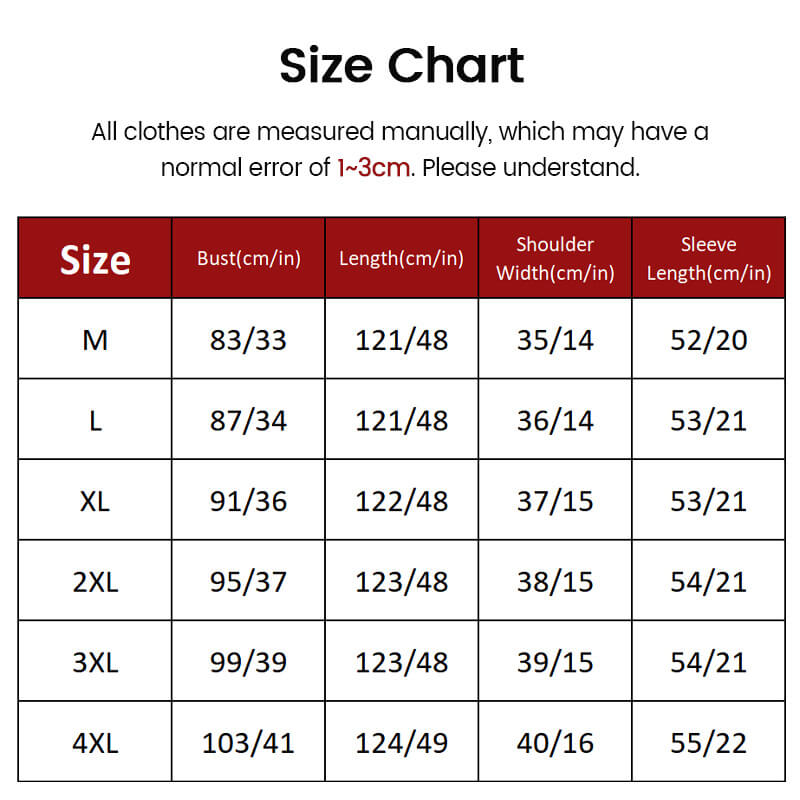
Task: Select the 4XL size row label
Action: coord(95,743)
